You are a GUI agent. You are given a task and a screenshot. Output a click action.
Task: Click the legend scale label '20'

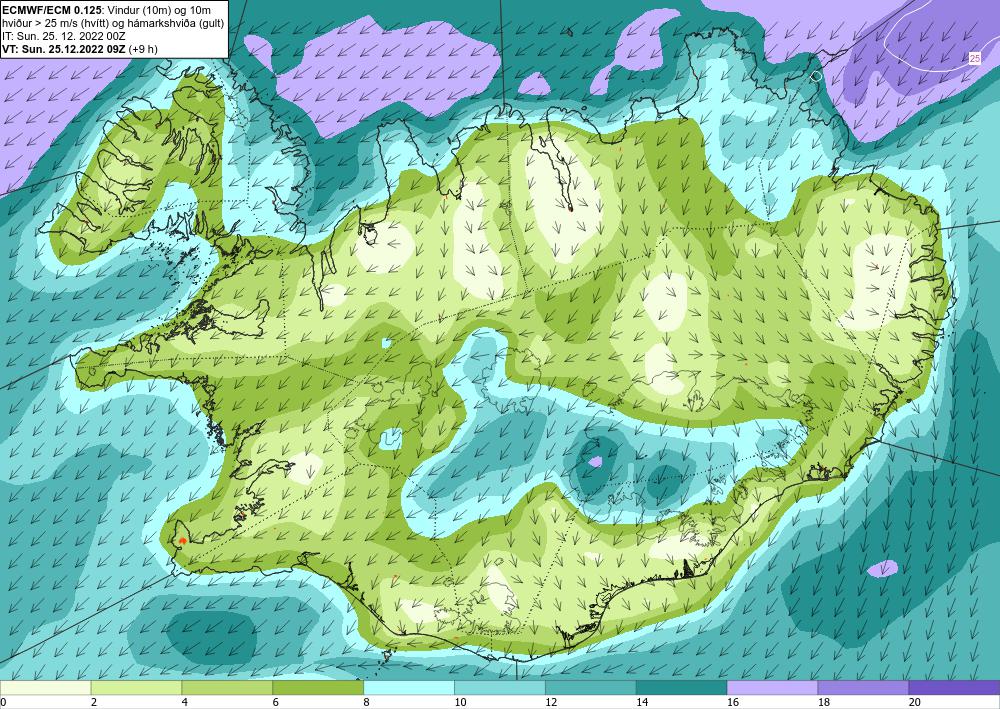(915, 703)
